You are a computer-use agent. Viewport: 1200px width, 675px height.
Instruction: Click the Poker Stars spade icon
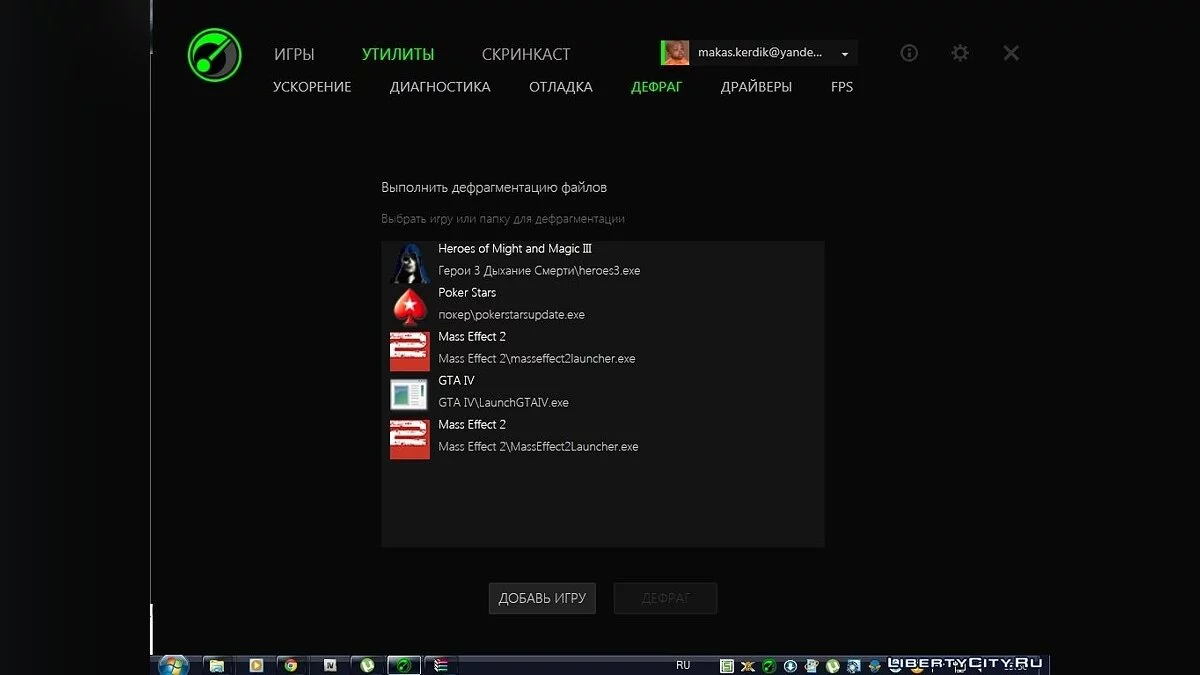(x=409, y=306)
